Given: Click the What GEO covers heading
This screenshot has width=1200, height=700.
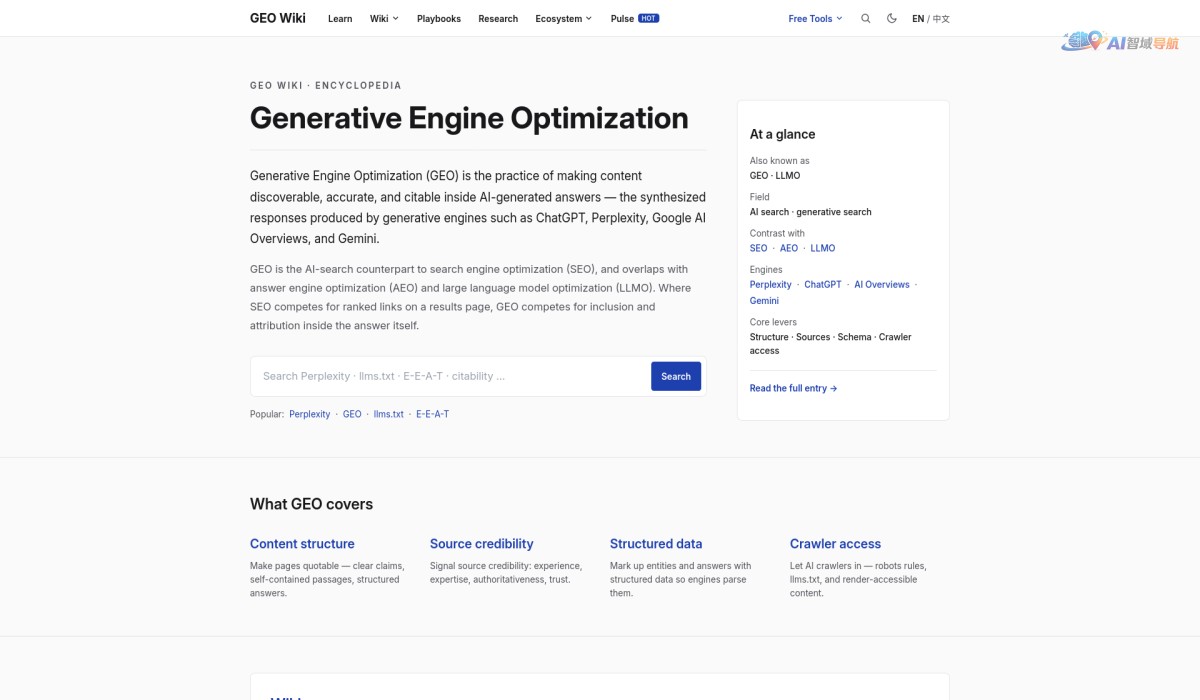Looking at the screenshot, I should (x=311, y=504).
